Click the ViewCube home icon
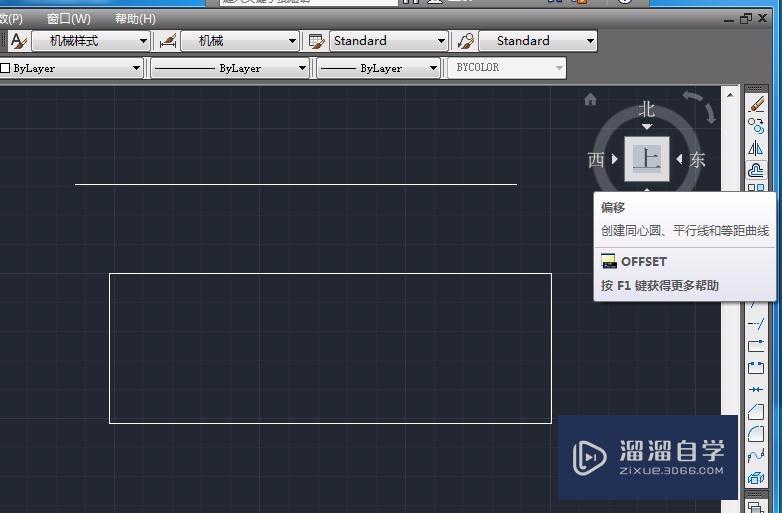782x513 pixels. click(x=590, y=100)
